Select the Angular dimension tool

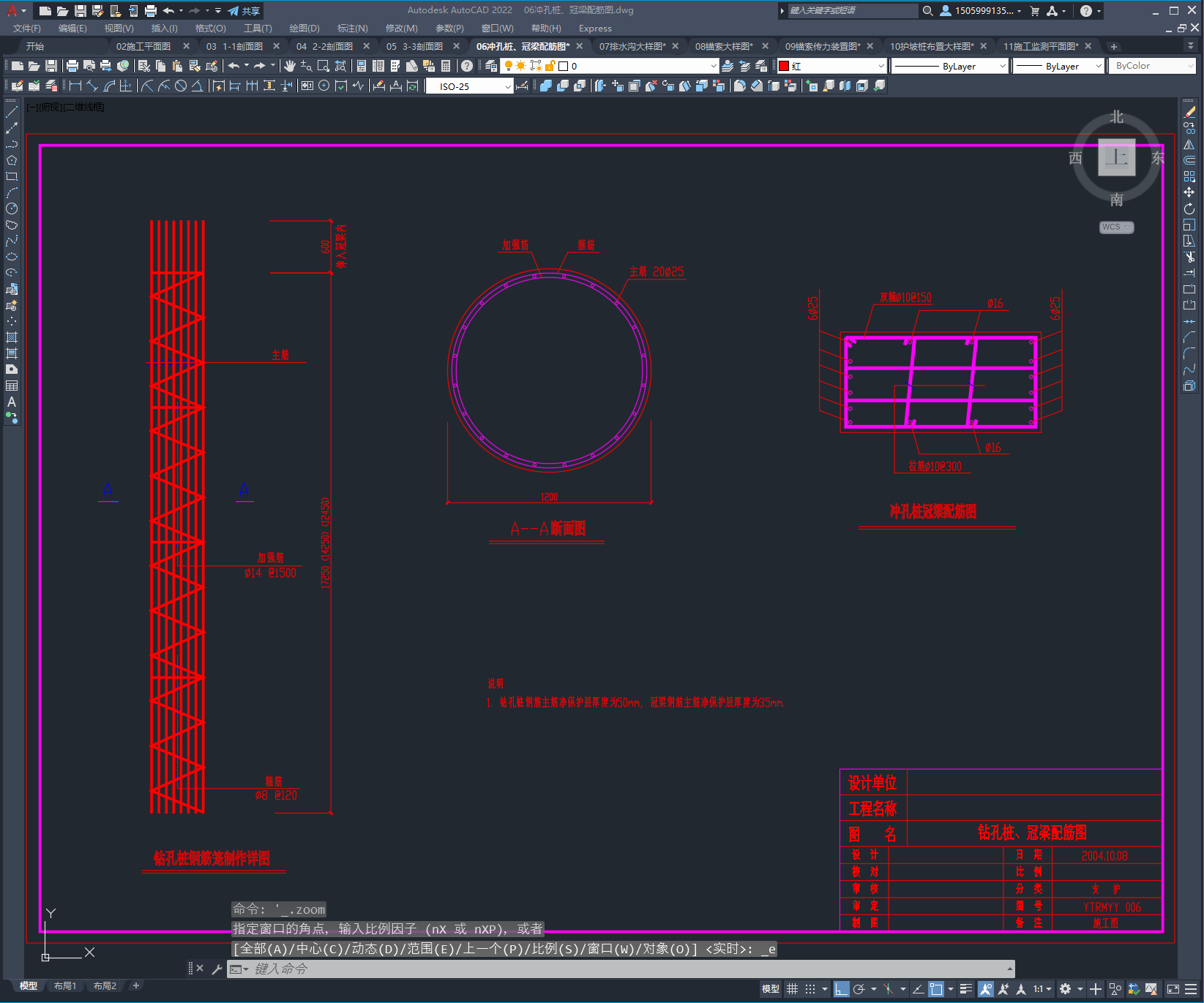(197, 86)
